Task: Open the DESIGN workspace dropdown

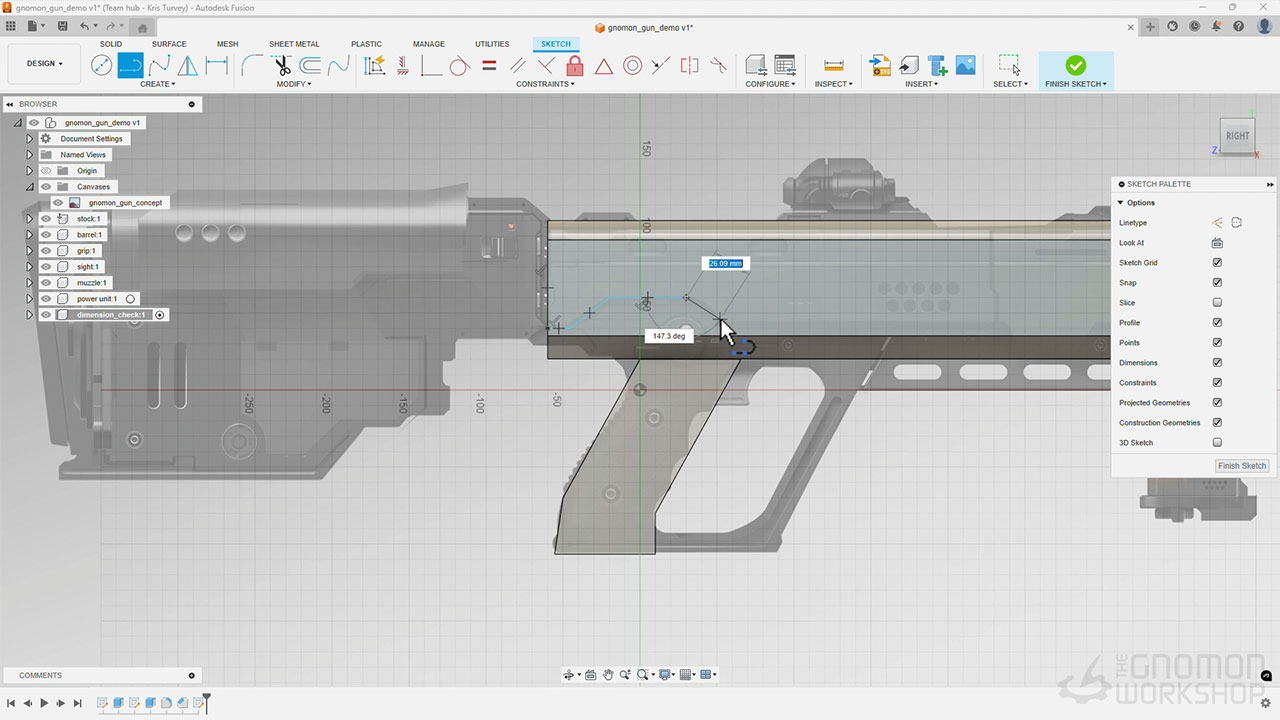Action: pos(44,64)
